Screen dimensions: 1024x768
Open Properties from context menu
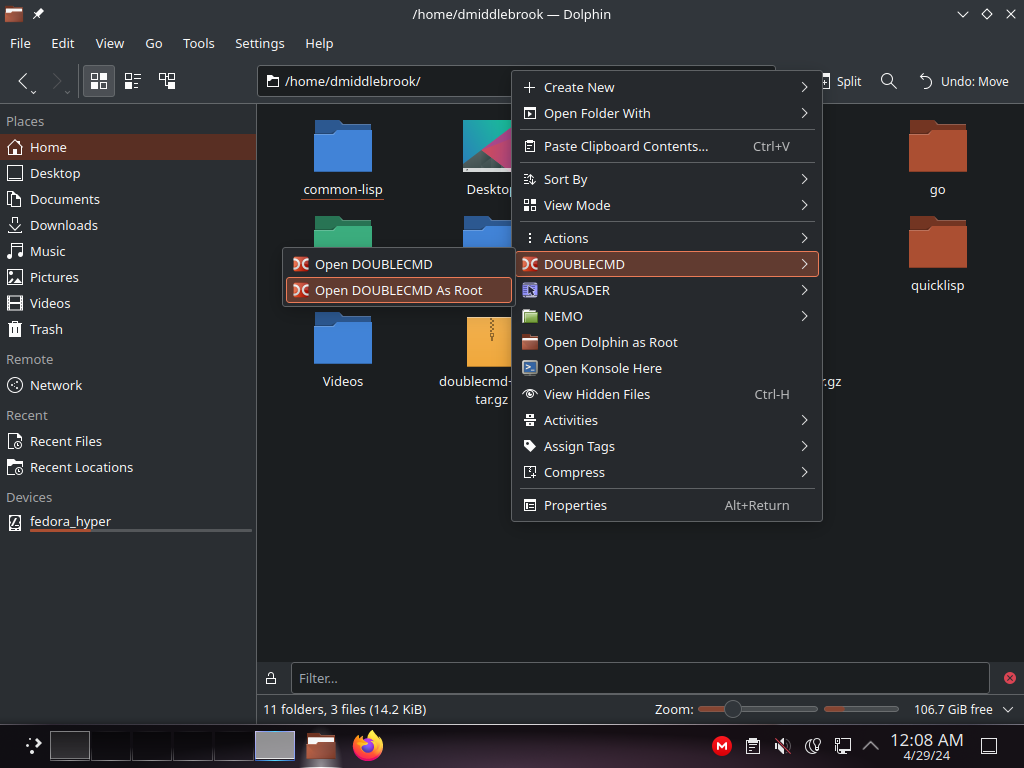tap(667, 505)
